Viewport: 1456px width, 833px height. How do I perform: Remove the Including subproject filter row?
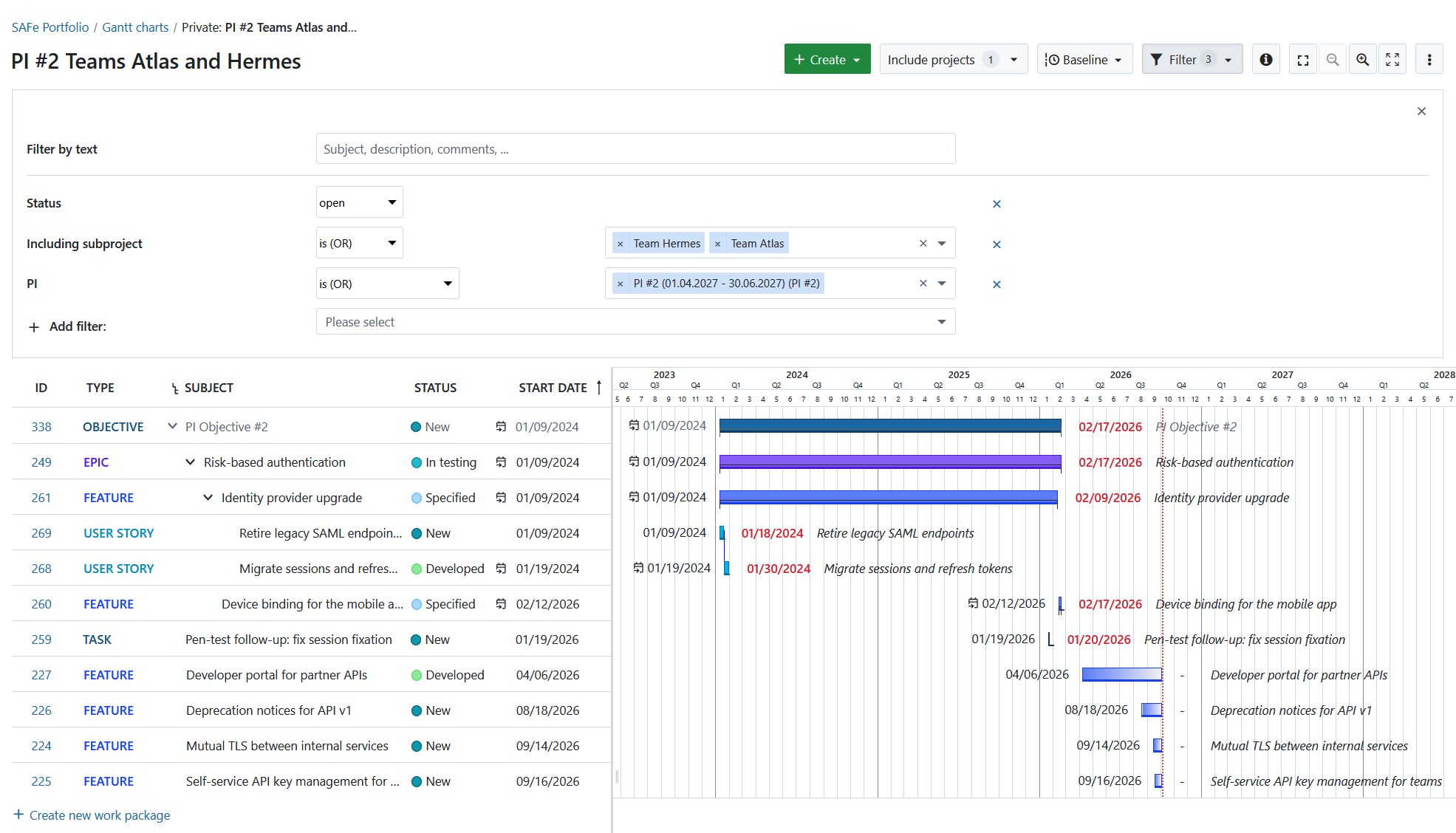tap(997, 244)
